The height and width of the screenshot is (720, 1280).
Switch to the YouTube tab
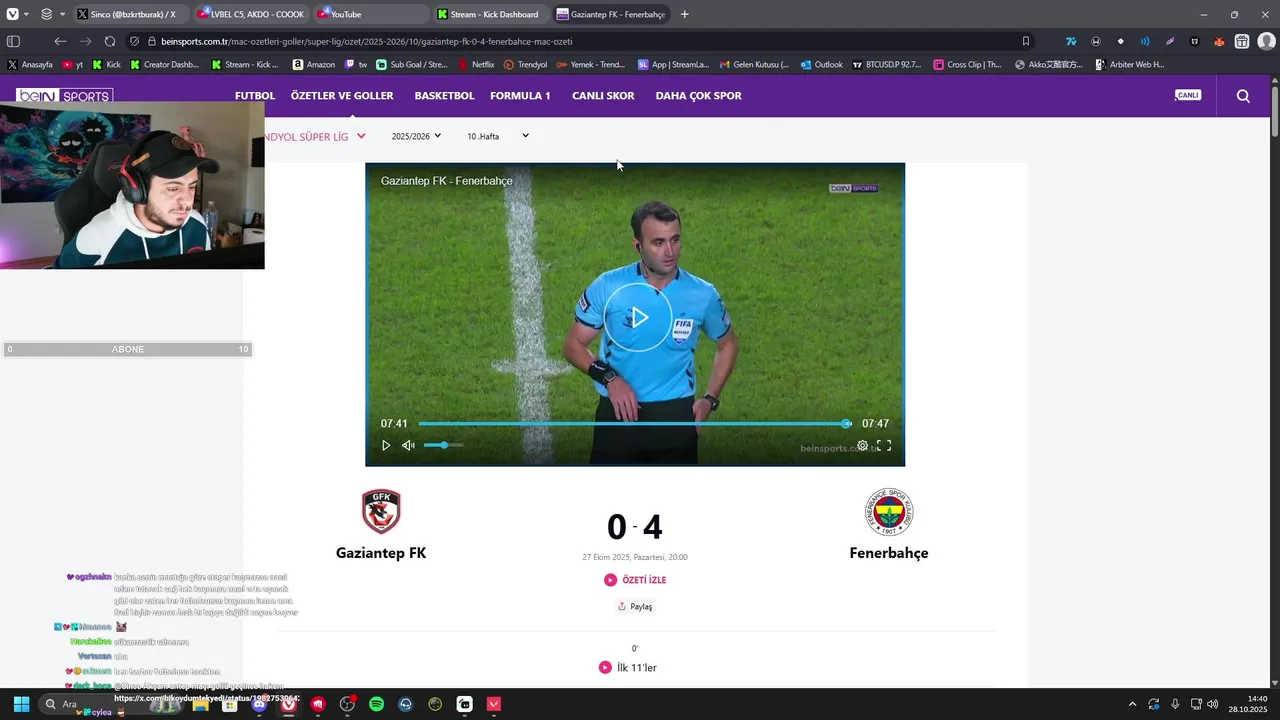coord(371,14)
